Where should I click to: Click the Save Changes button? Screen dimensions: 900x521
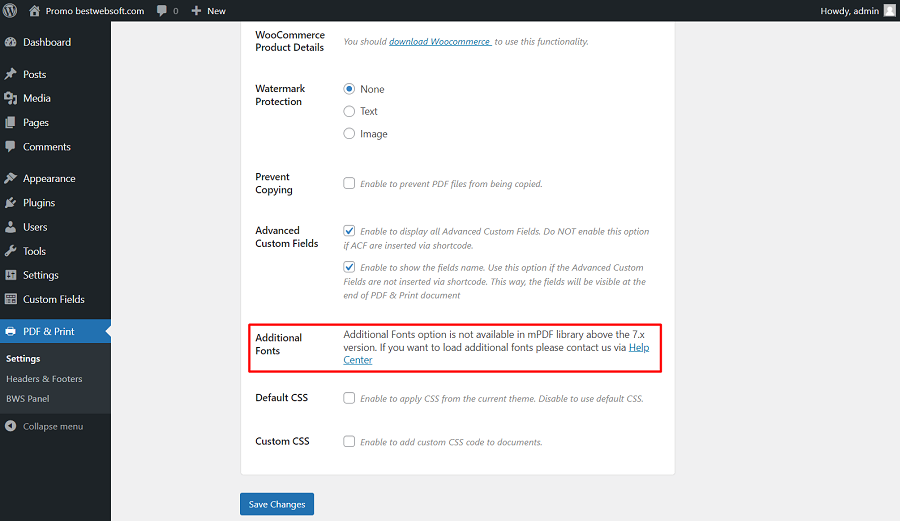[x=277, y=504]
